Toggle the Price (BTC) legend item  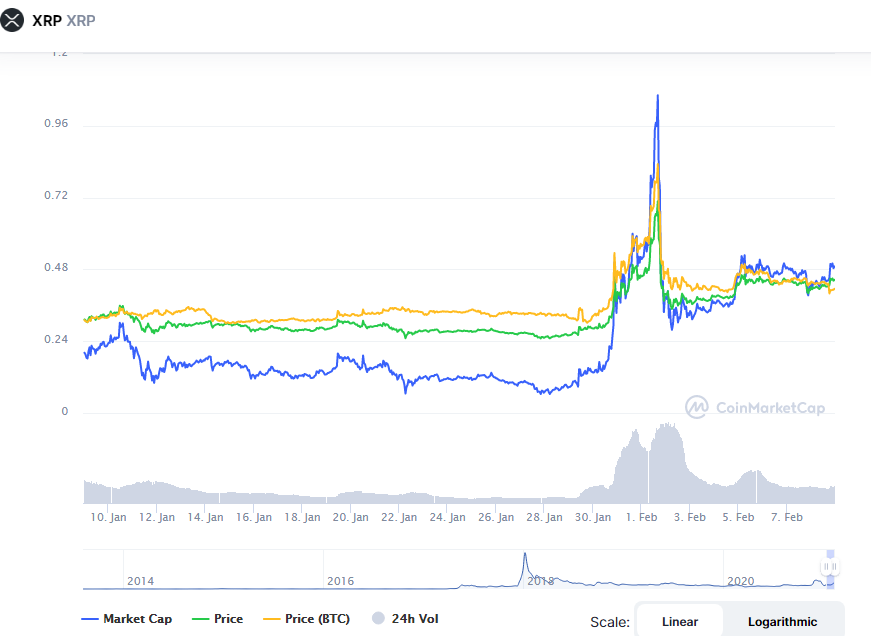tap(306, 619)
